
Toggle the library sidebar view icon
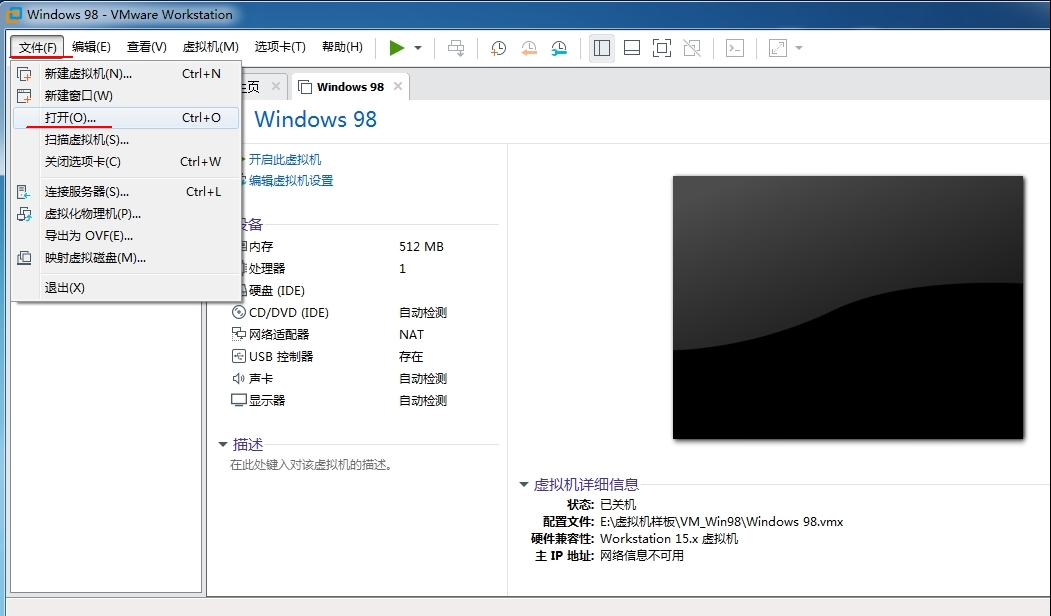click(x=601, y=48)
